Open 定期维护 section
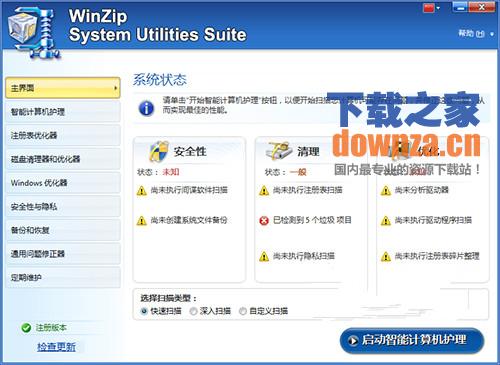Image resolution: width=500 pixels, height=365 pixels. pos(63,278)
